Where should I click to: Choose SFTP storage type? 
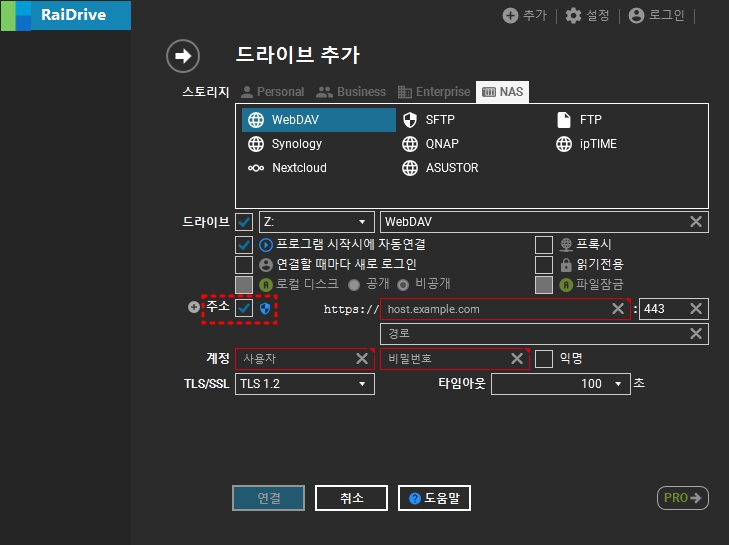click(428, 120)
